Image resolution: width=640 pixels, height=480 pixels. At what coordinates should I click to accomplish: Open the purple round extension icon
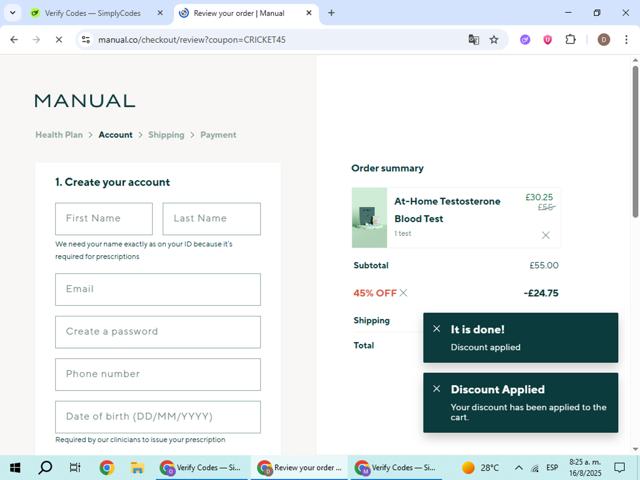tap(525, 40)
